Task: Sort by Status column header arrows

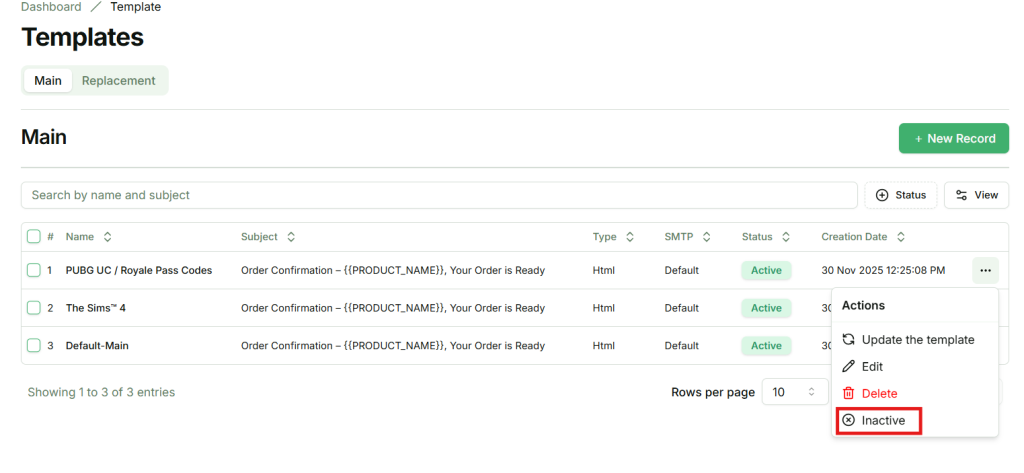Action: (x=786, y=237)
